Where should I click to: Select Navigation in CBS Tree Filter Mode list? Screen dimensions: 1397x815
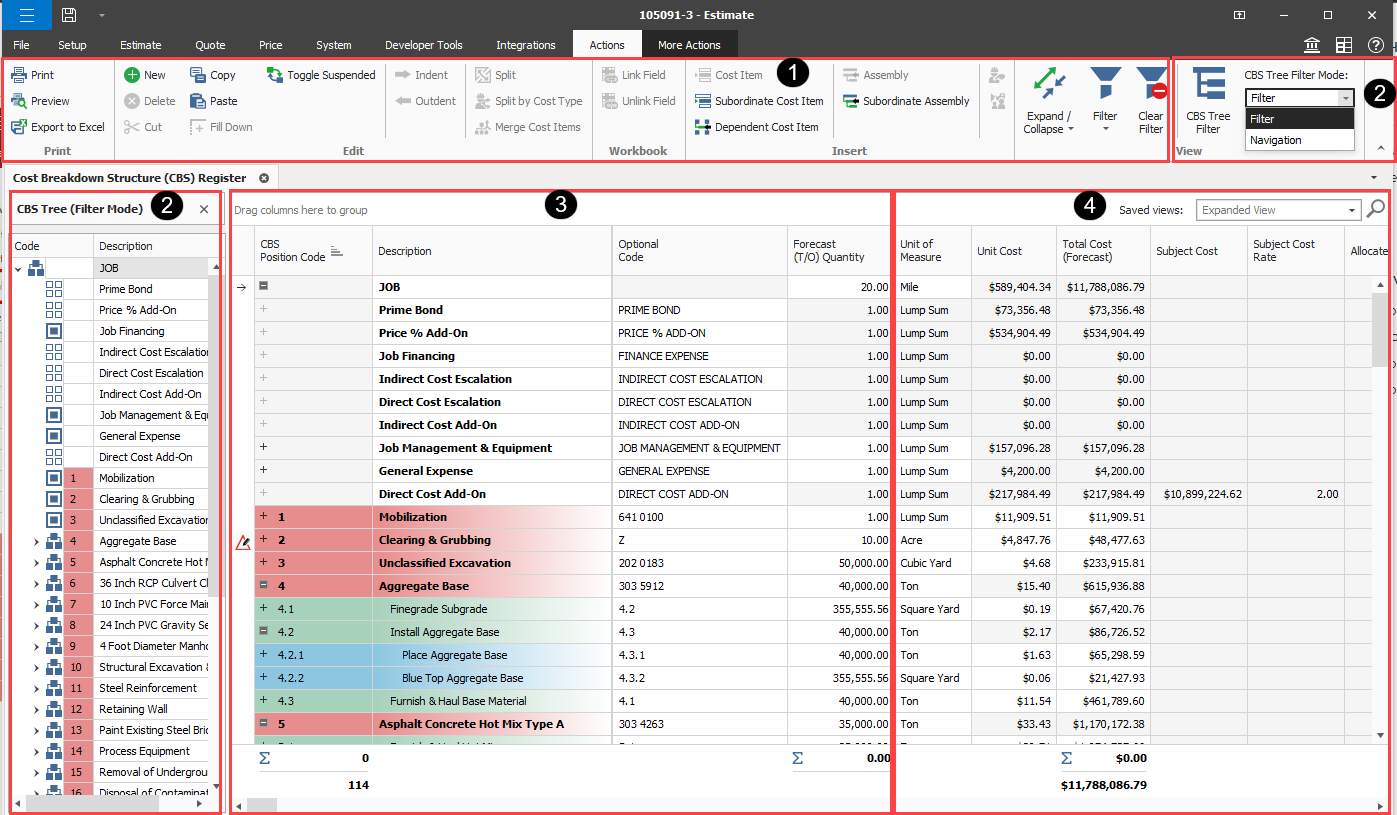click(1275, 140)
